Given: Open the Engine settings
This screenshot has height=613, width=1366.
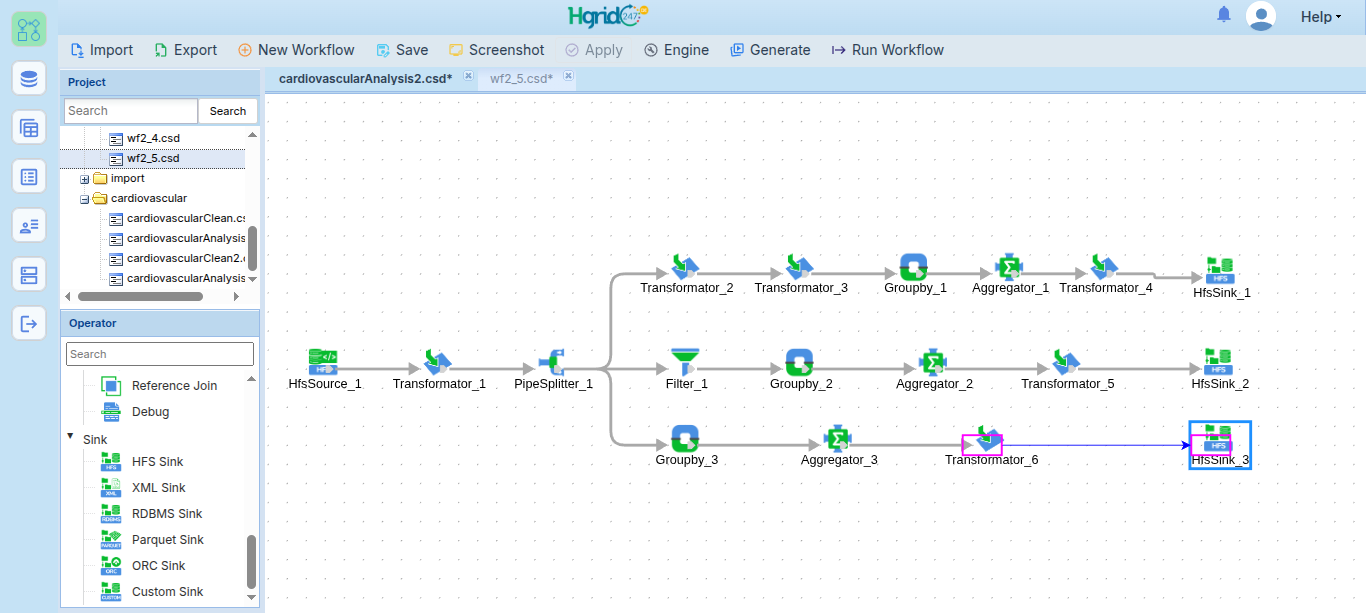Looking at the screenshot, I should pyautogui.click(x=676, y=50).
